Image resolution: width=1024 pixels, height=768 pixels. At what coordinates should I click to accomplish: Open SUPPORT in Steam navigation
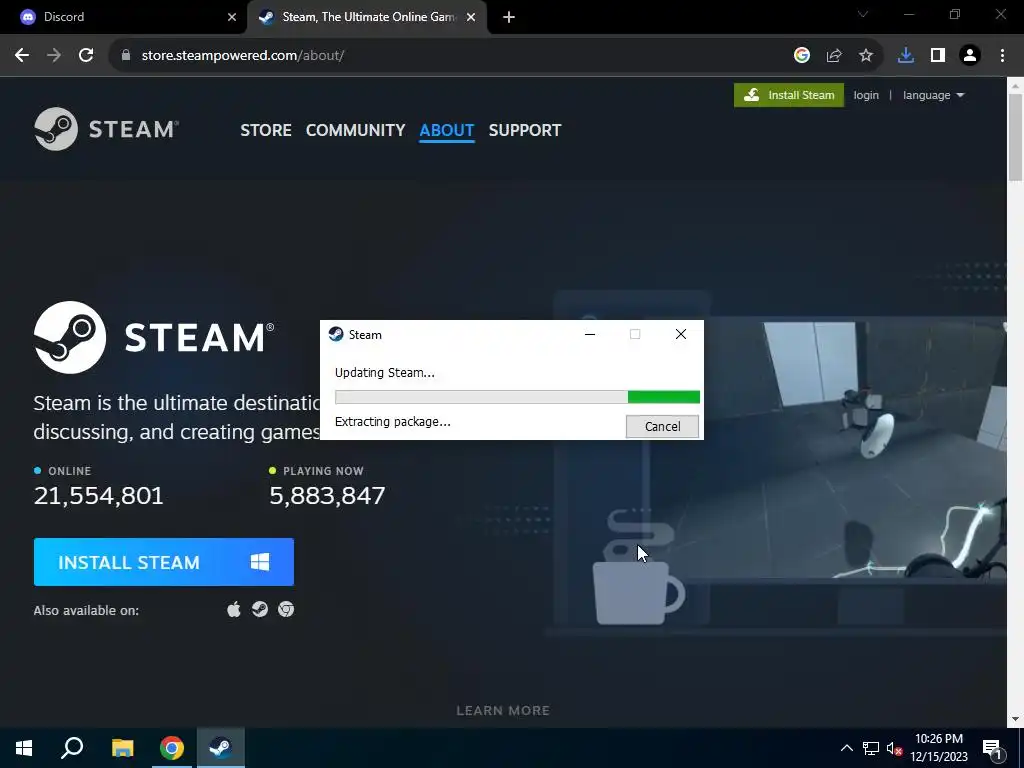(524, 130)
